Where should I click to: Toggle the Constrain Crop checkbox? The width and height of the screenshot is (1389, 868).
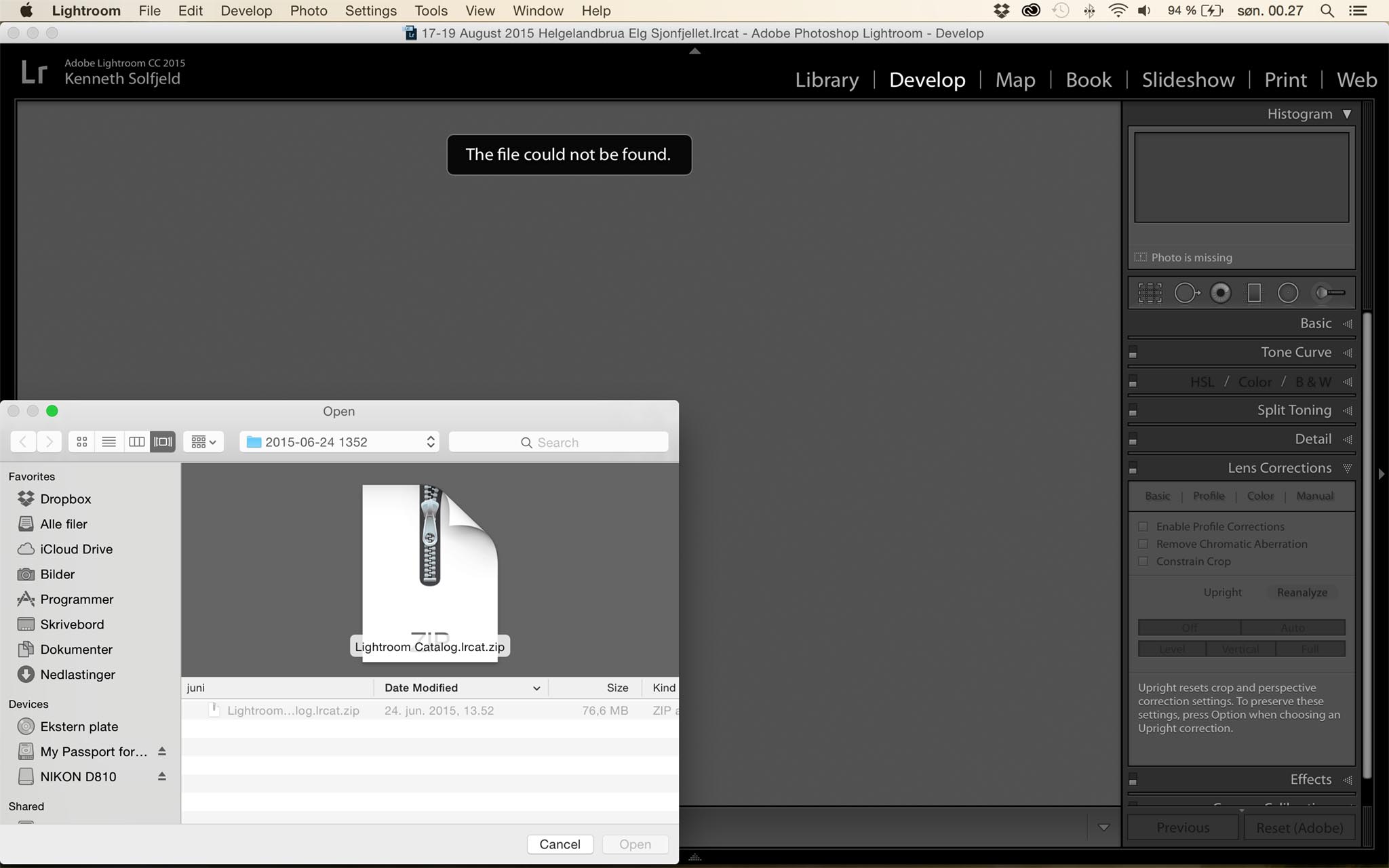tap(1143, 561)
